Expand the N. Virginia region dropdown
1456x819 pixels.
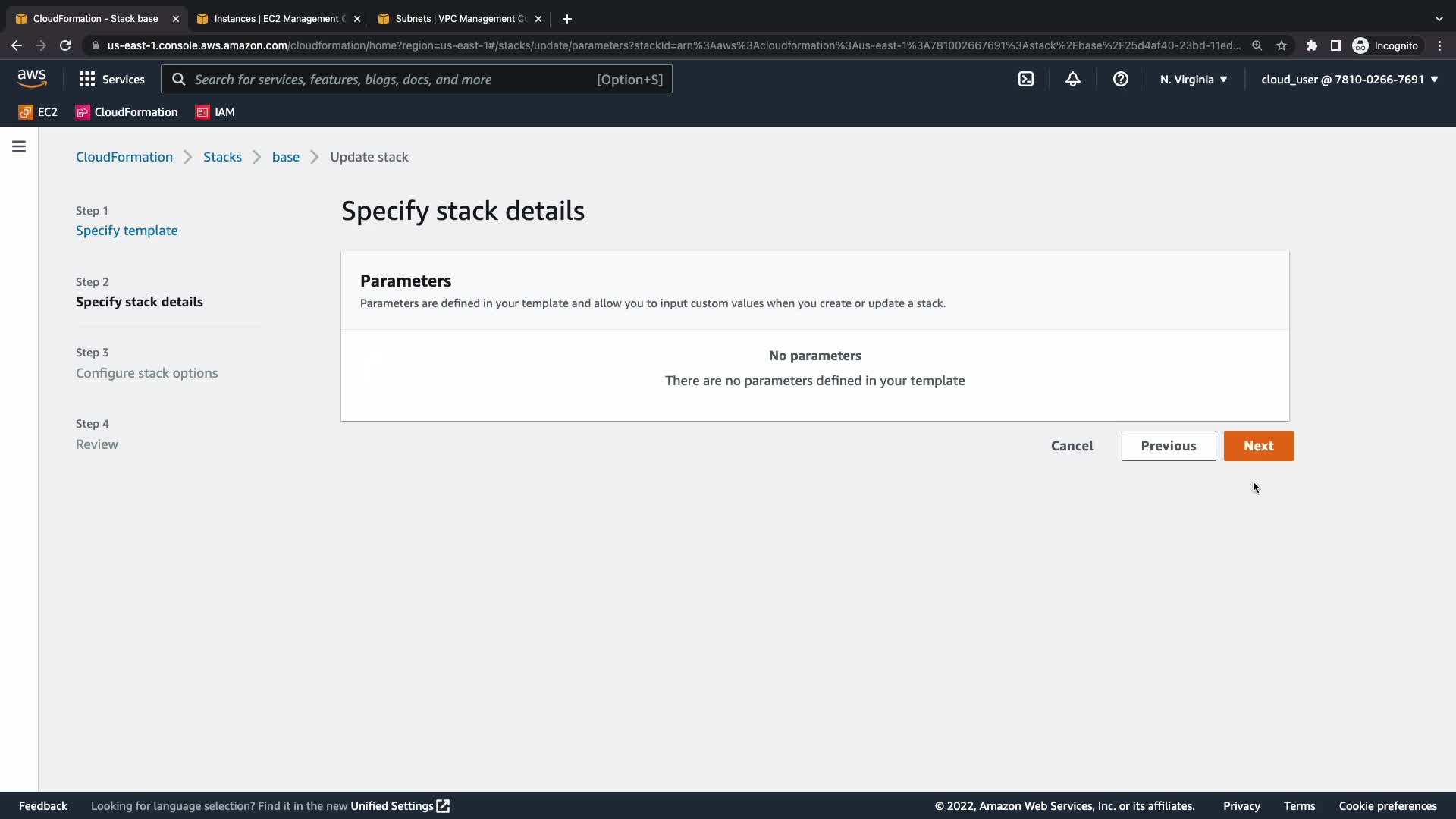pyautogui.click(x=1193, y=79)
